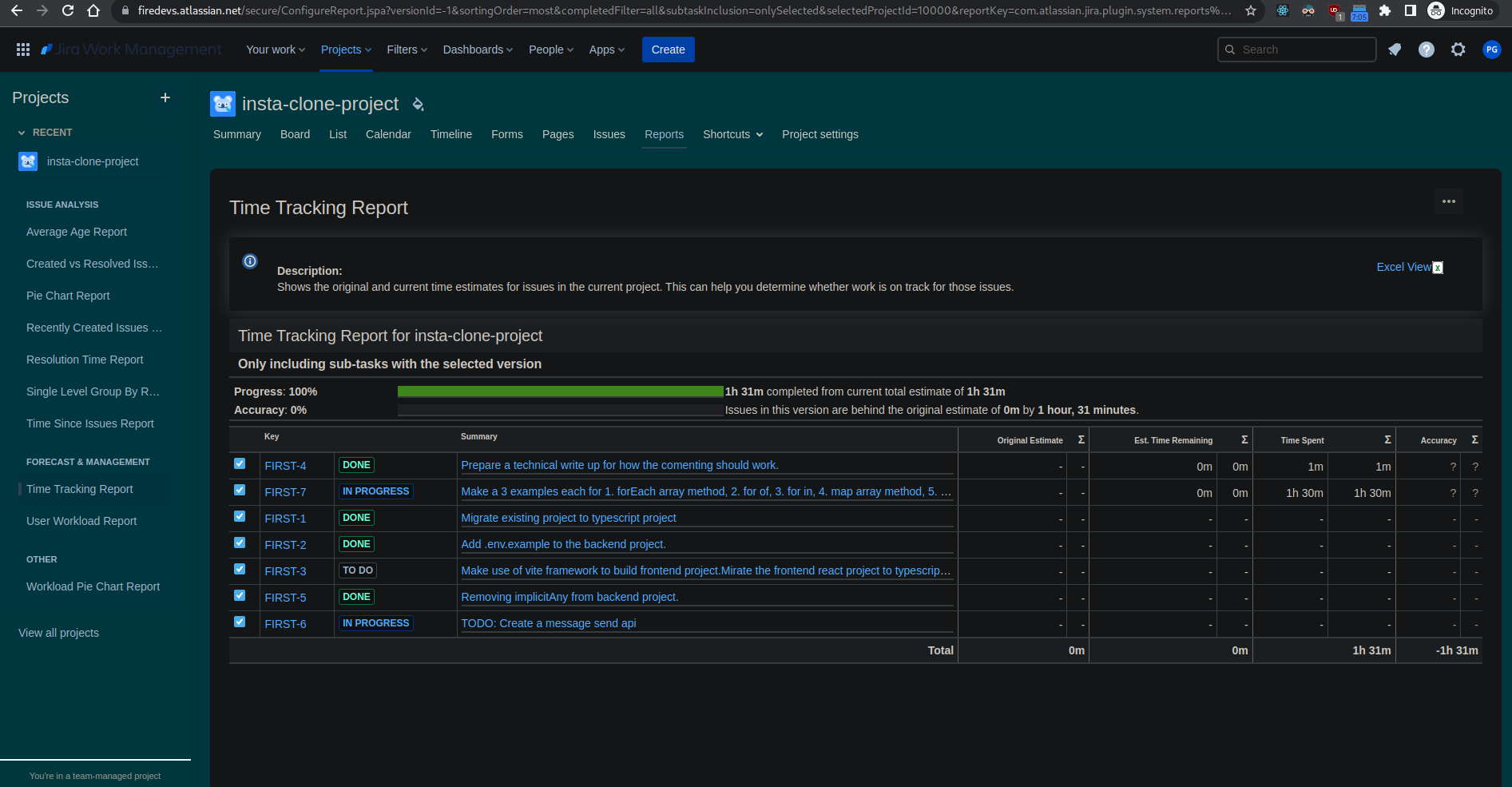Switch to the Summary tab
Image resolution: width=1512 pixels, height=787 pixels.
pyautogui.click(x=237, y=134)
